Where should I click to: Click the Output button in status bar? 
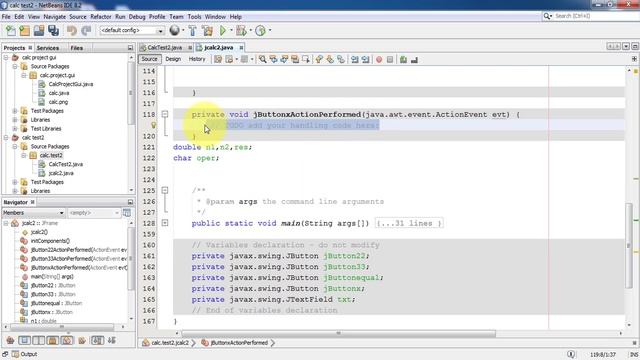click(x=24, y=354)
